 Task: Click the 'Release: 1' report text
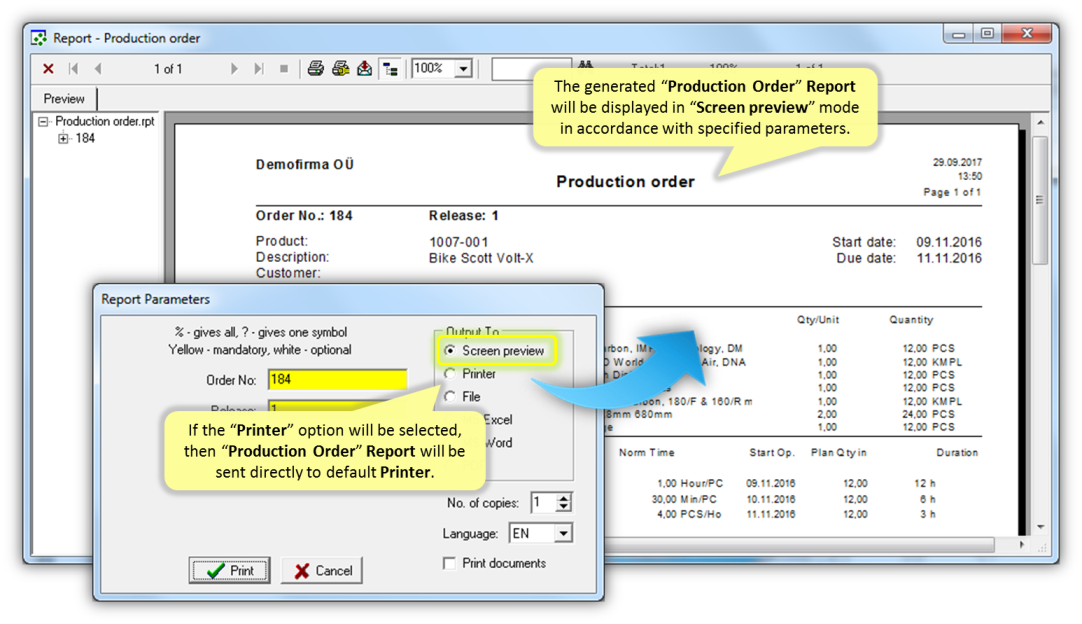464,216
